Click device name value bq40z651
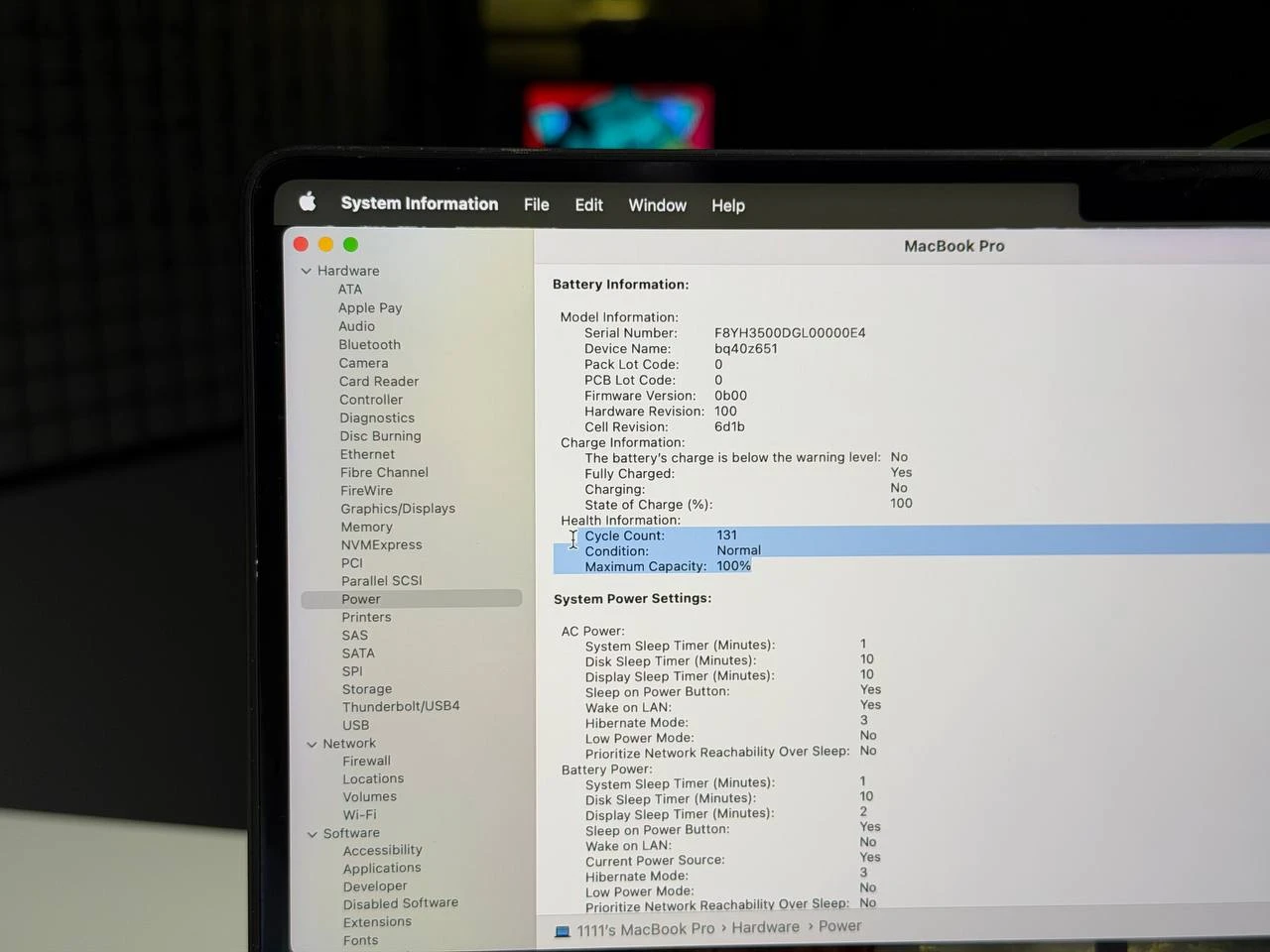 (x=746, y=349)
